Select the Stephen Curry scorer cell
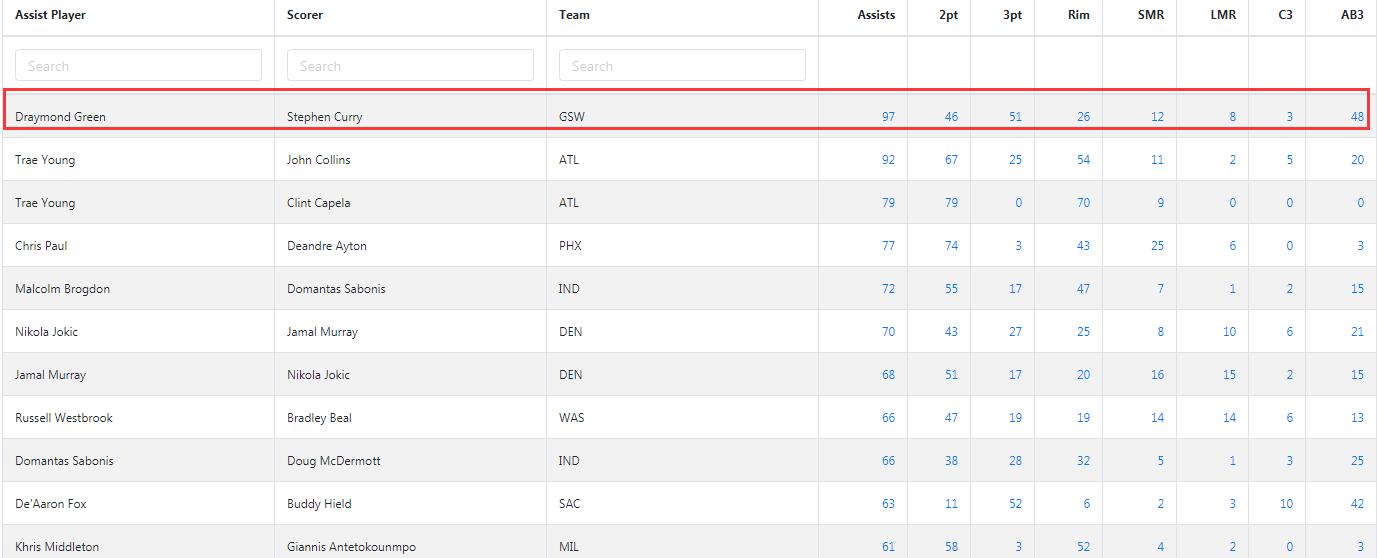1377x558 pixels. [410, 117]
